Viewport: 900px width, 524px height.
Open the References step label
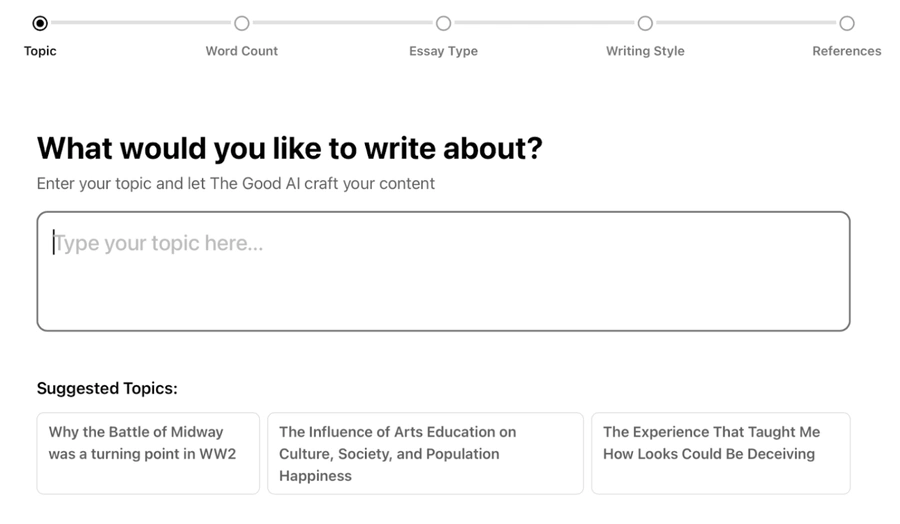(x=847, y=51)
